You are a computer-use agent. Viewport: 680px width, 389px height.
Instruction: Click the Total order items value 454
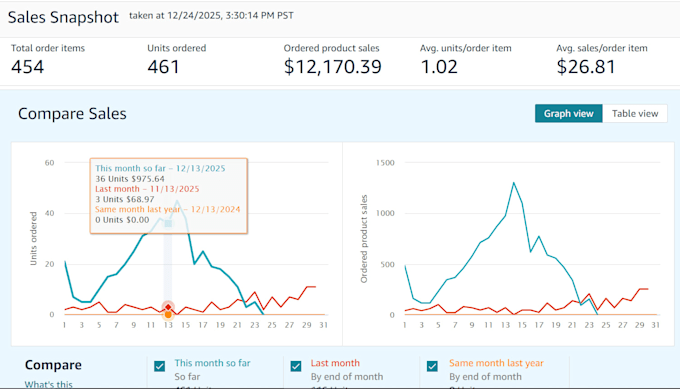click(x=28, y=67)
